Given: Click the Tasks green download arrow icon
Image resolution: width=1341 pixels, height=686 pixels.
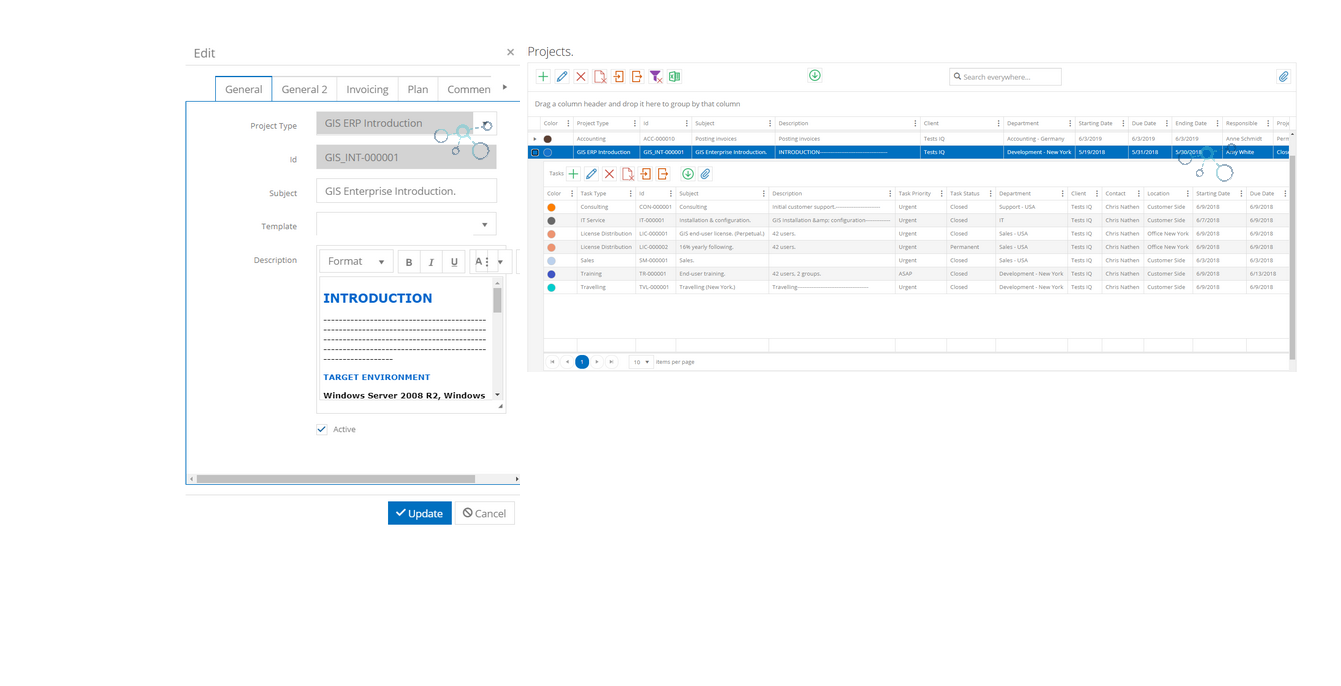Looking at the screenshot, I should (x=688, y=174).
